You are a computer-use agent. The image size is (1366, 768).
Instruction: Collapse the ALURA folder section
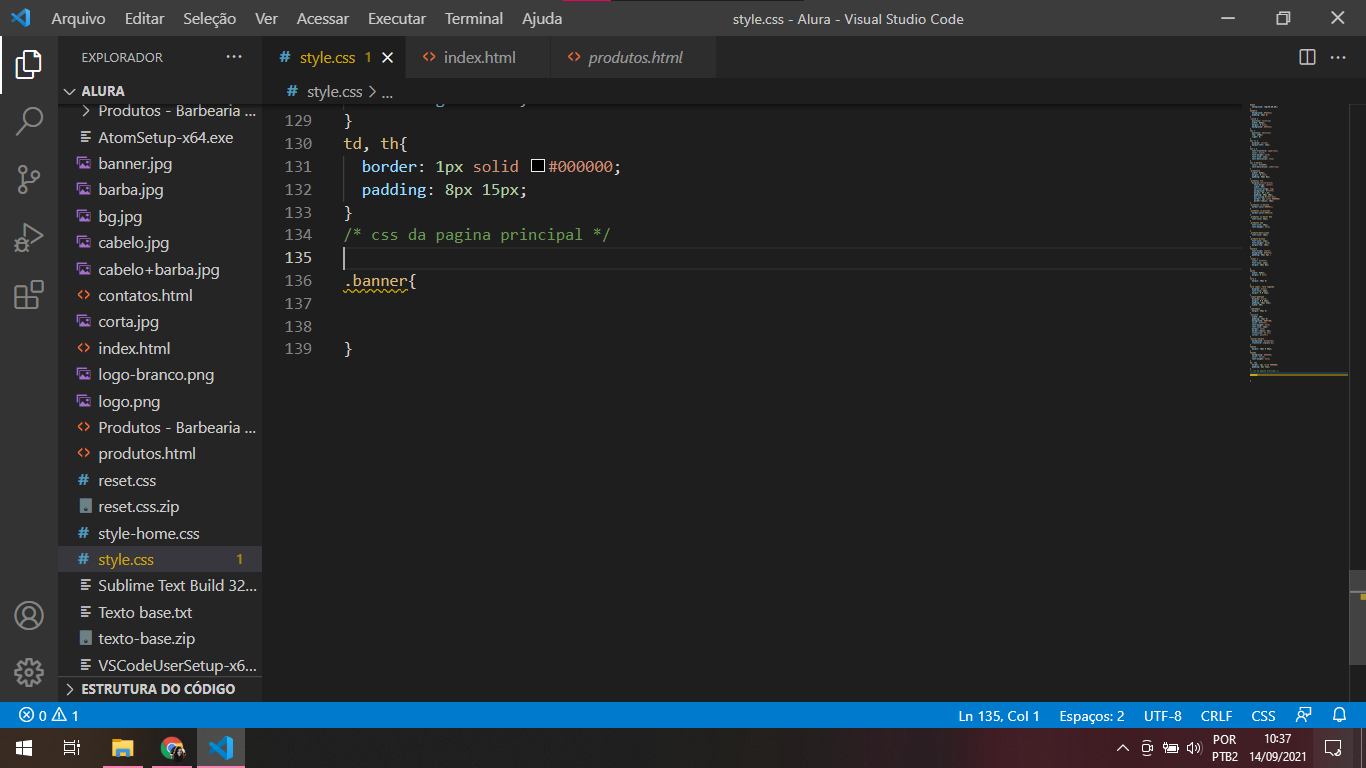[160, 90]
